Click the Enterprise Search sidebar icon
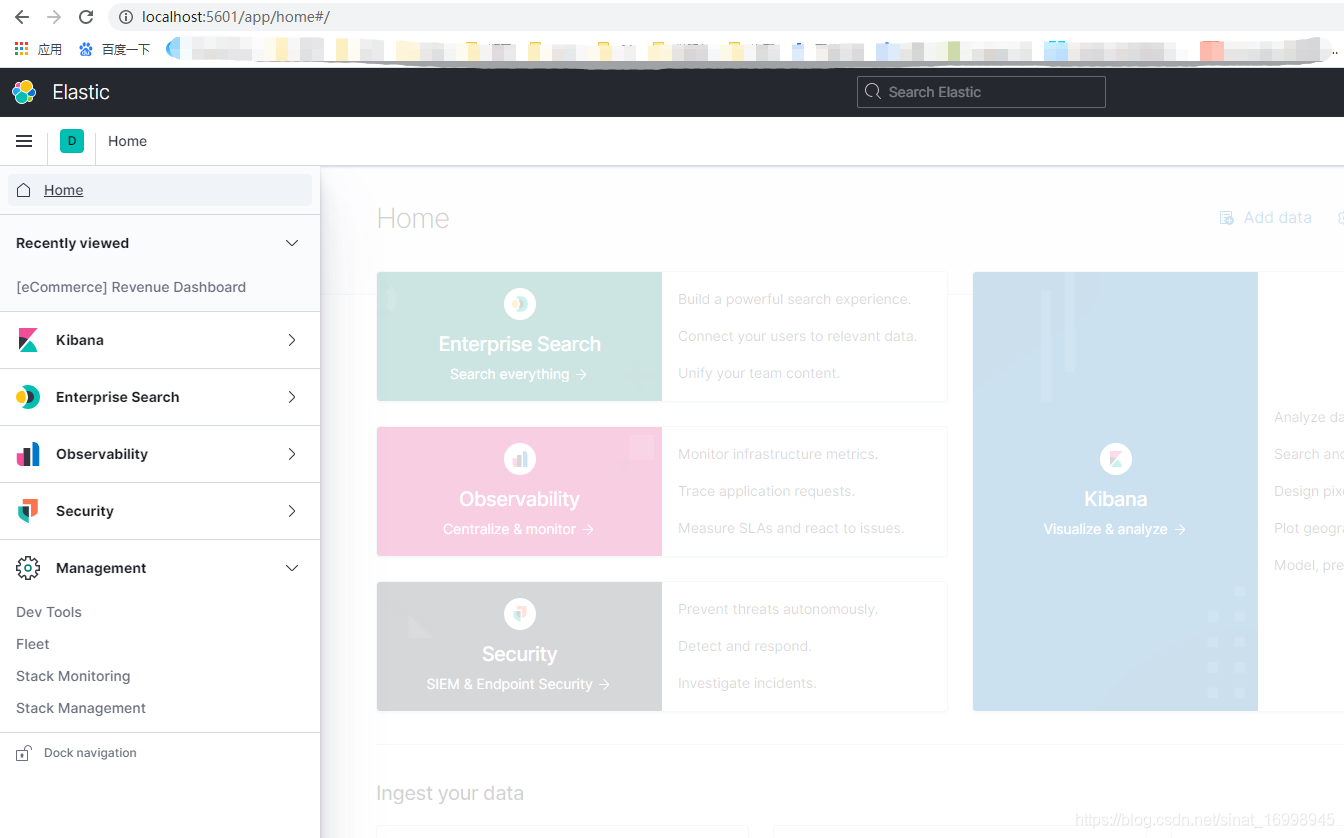The image size is (1344, 838). (28, 397)
